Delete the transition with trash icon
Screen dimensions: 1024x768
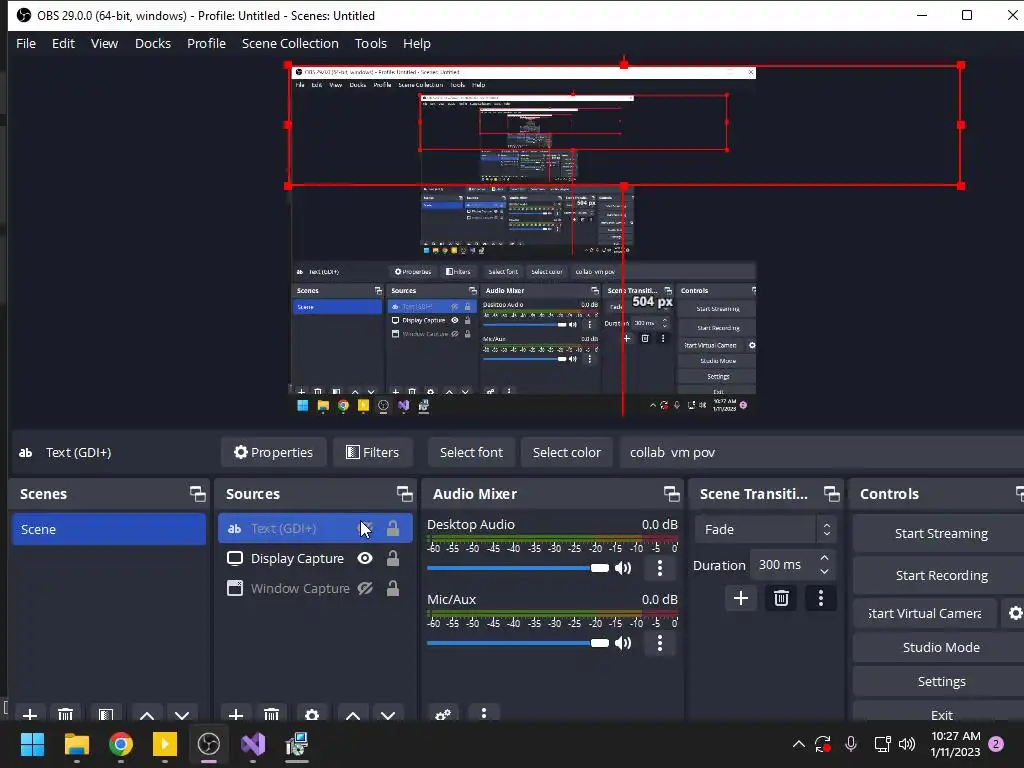coord(781,598)
